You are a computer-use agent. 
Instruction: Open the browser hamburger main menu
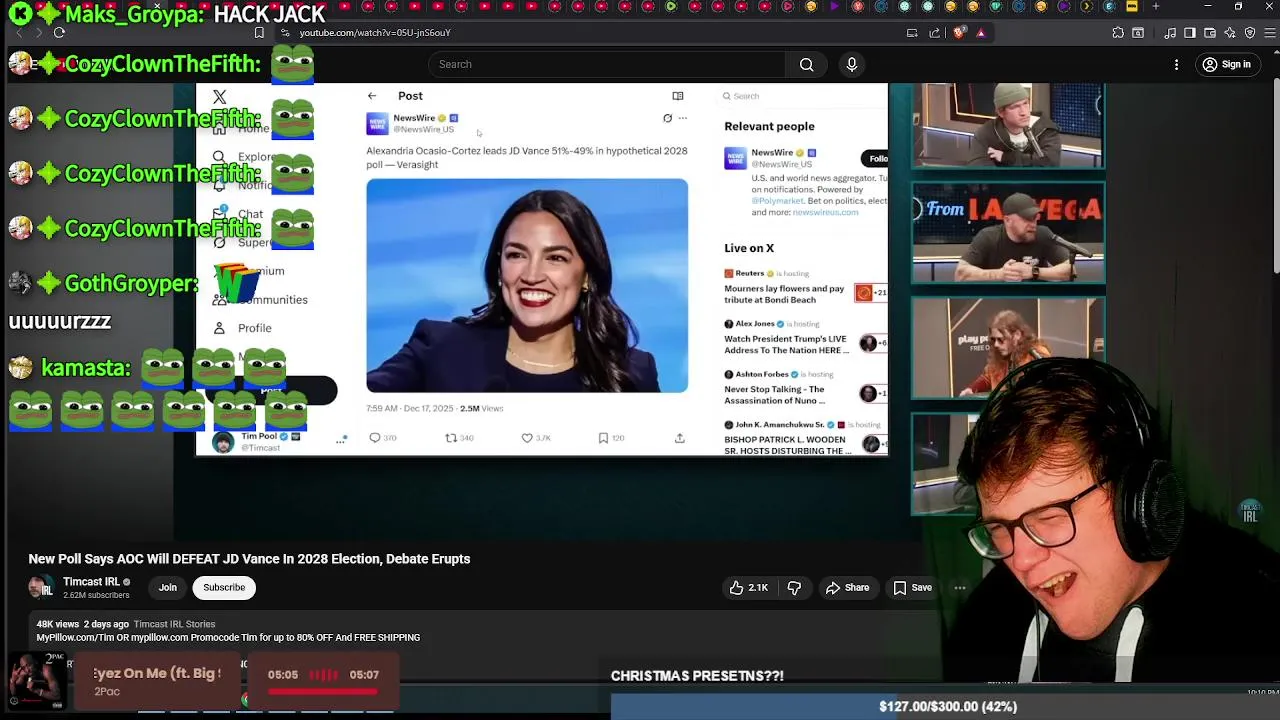pos(1271,33)
